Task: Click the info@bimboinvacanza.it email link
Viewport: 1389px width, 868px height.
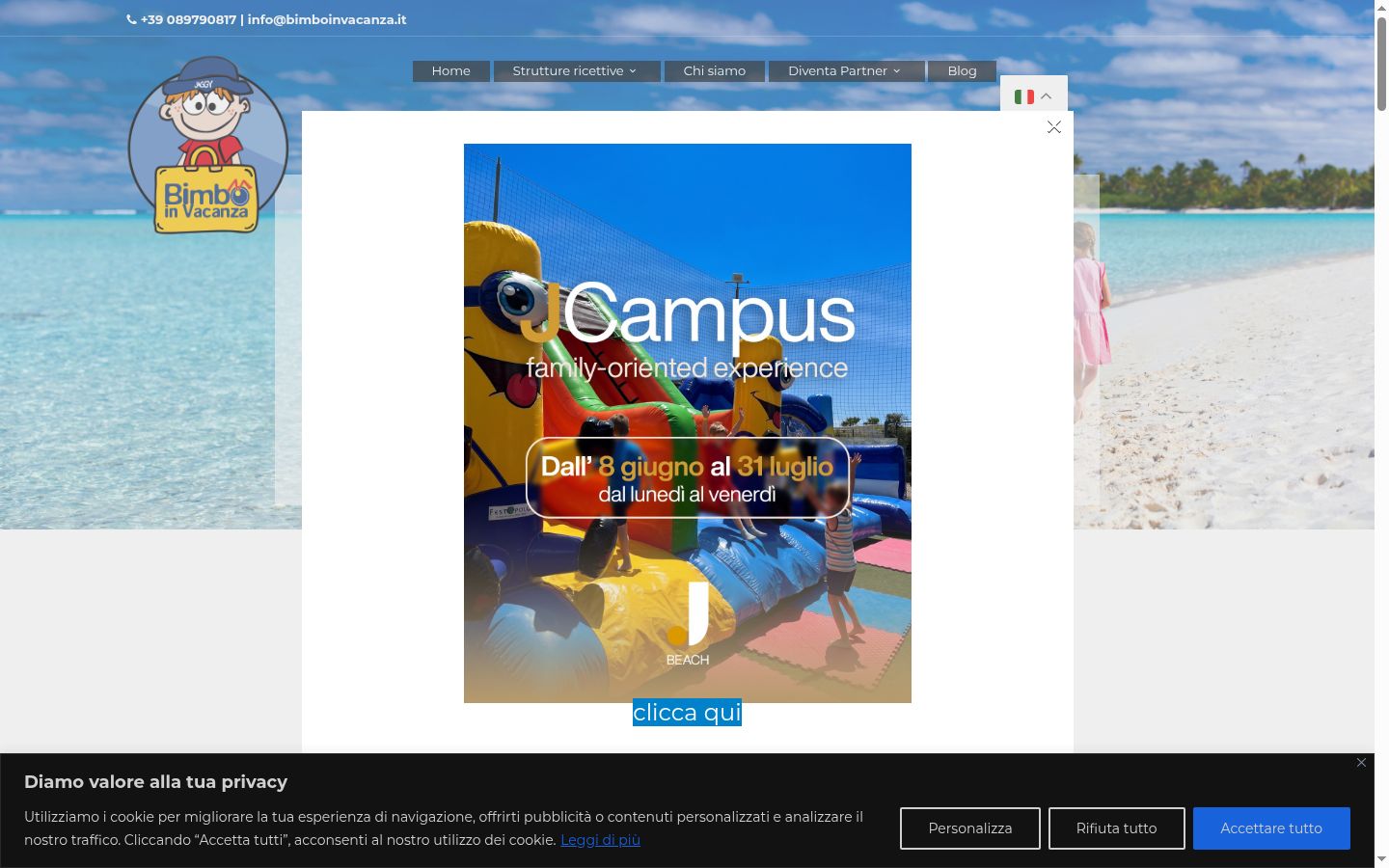Action: click(327, 19)
